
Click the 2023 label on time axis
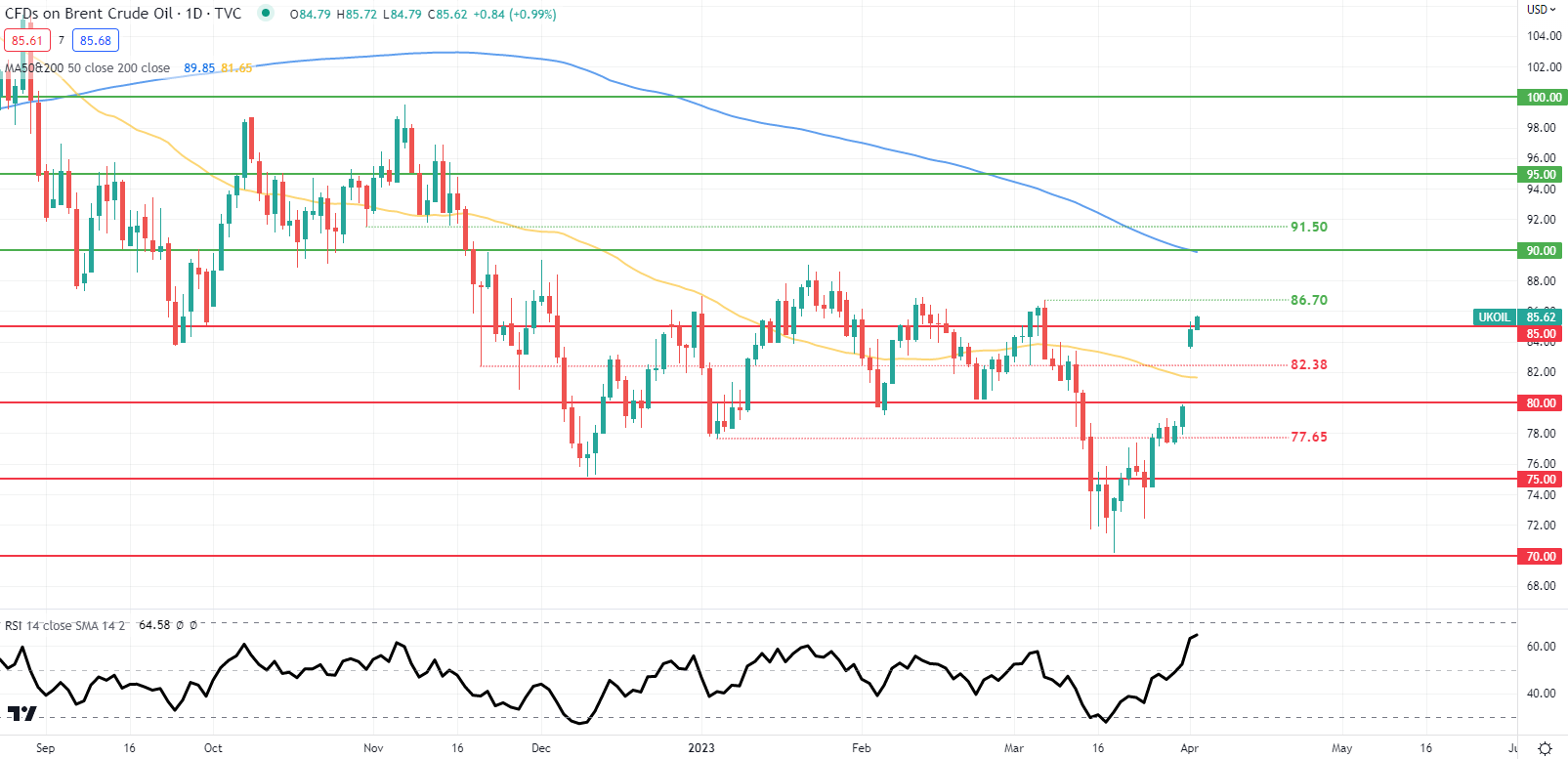[x=701, y=748]
